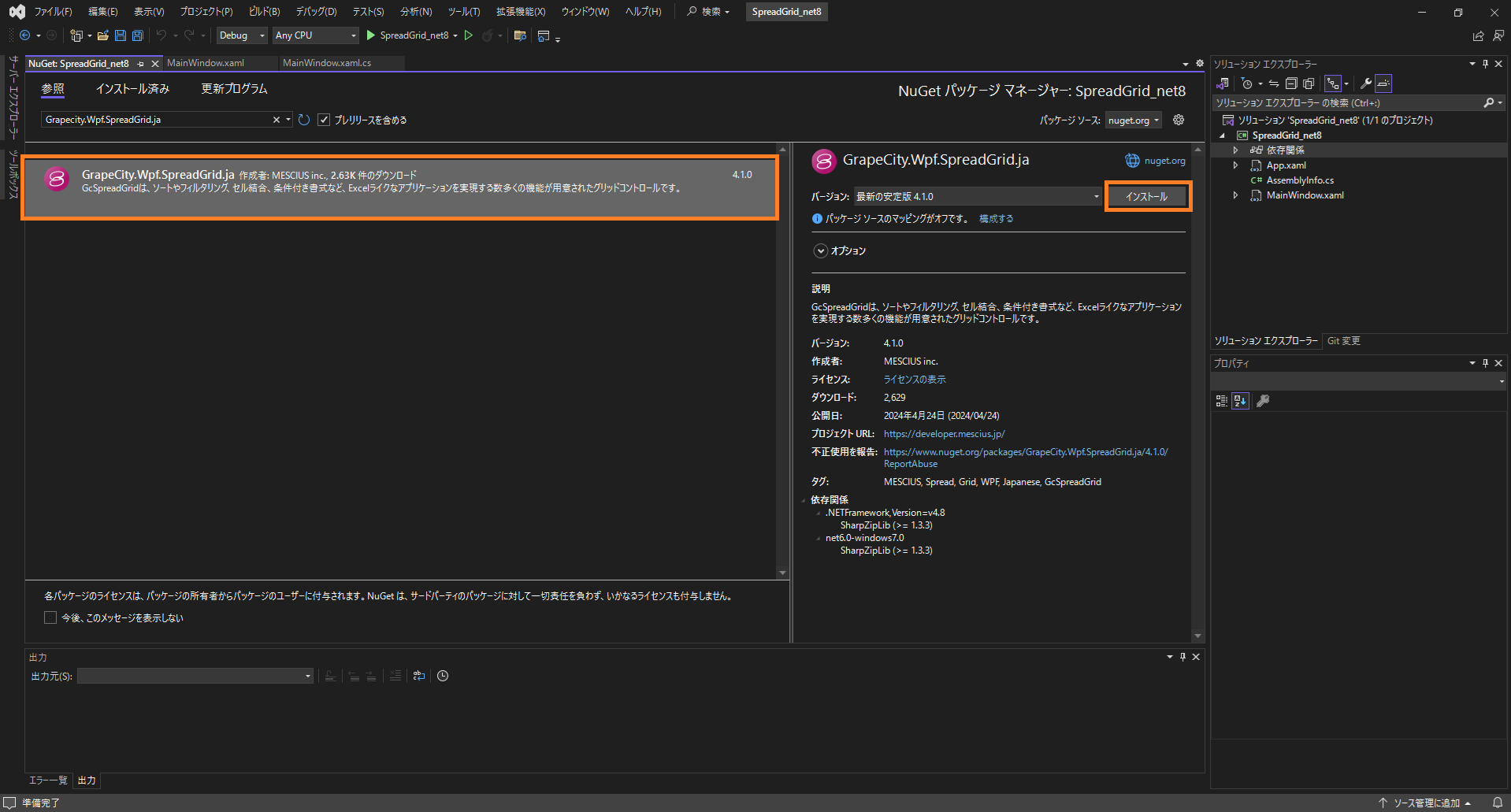The width and height of the screenshot is (1511, 812).
Task: Open the nuget.org link beside package title
Action: point(1164,161)
